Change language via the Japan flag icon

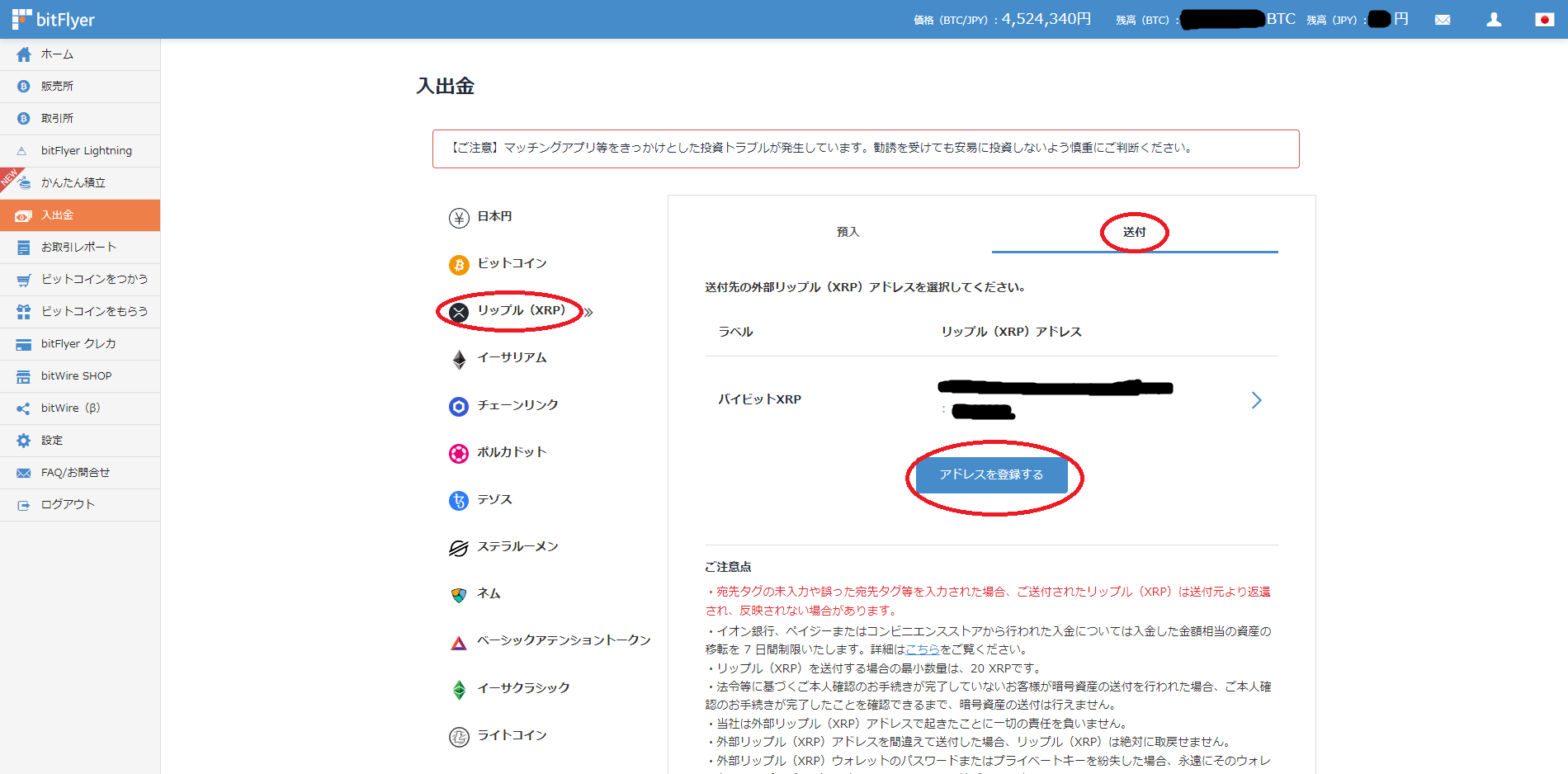(1545, 20)
